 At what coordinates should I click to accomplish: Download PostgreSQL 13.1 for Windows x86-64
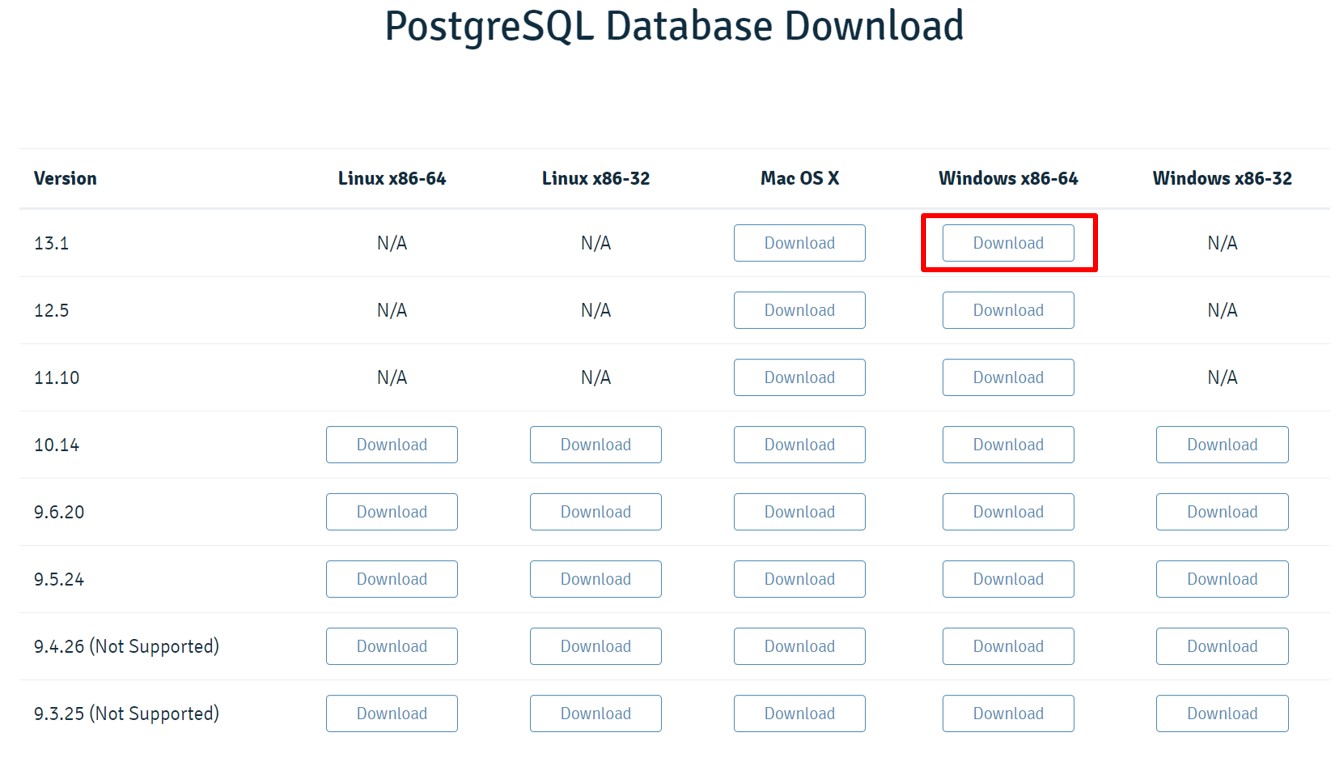[x=1008, y=243]
